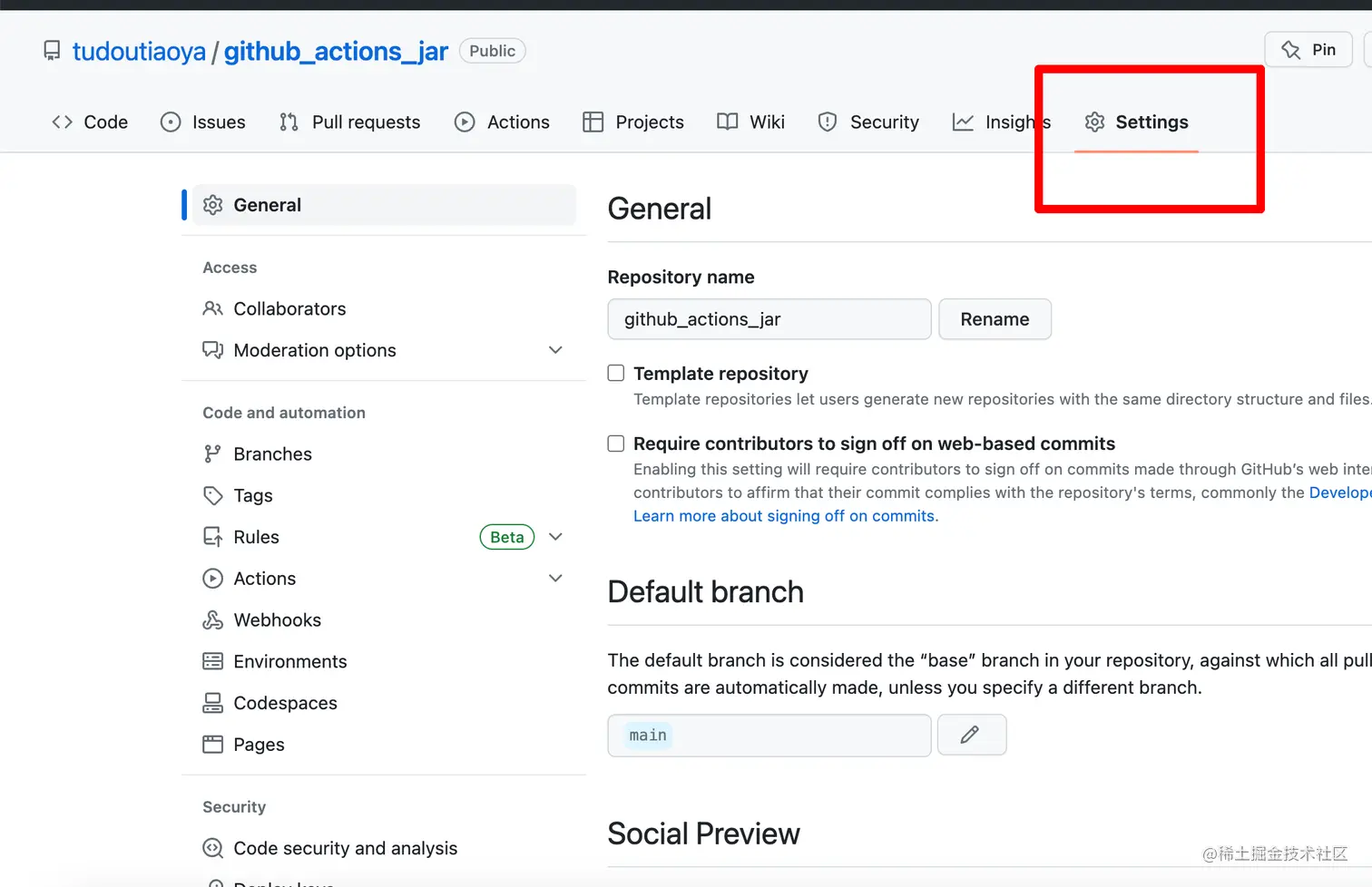Click the Rename button

[x=995, y=319]
